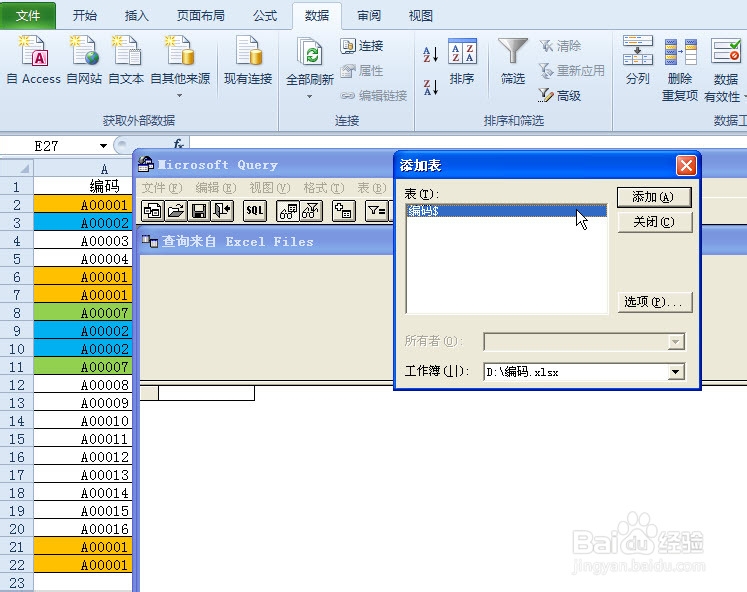
Task: Click the Open Query folder icon
Action: [176, 211]
